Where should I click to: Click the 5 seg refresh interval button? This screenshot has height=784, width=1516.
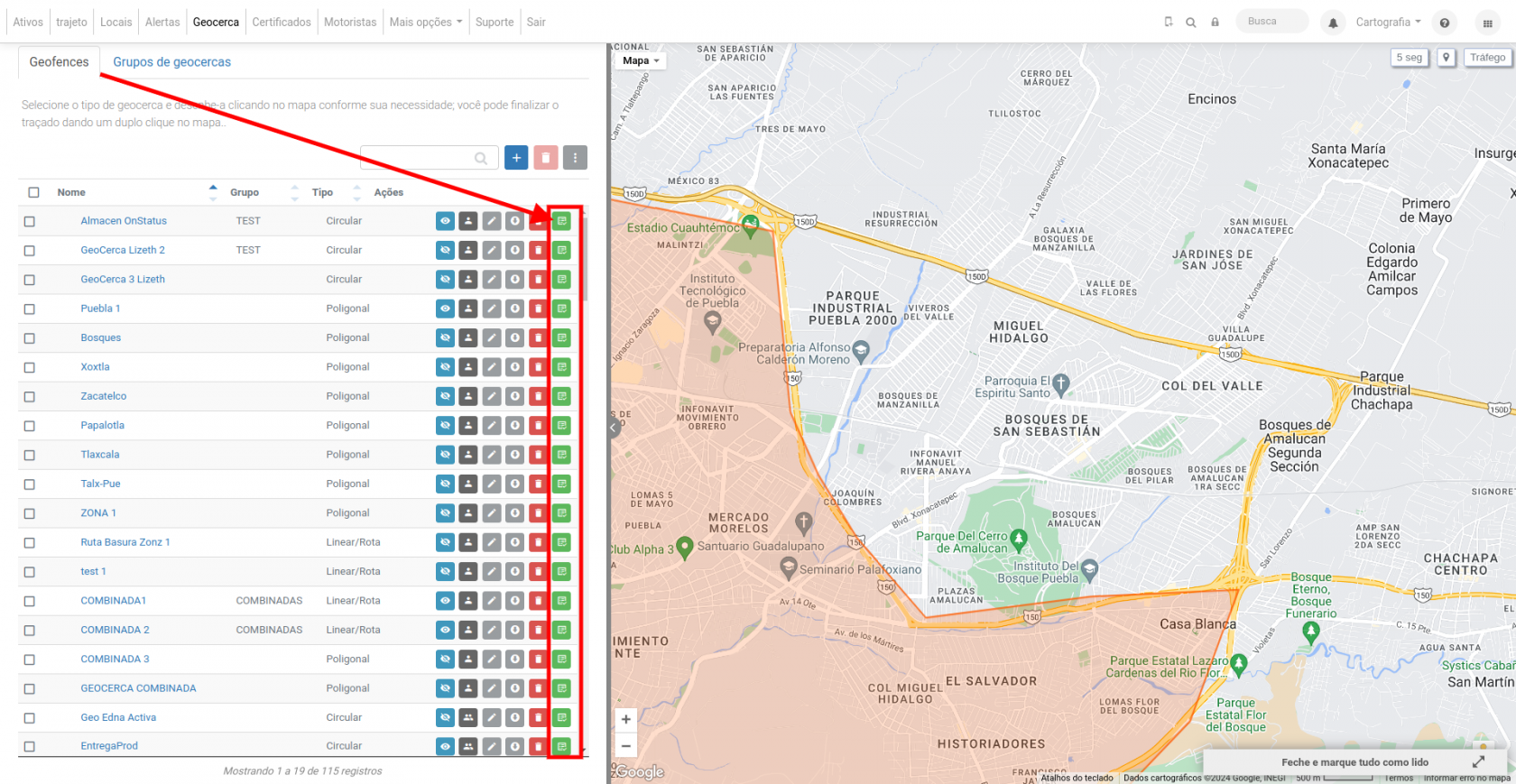[1410, 58]
